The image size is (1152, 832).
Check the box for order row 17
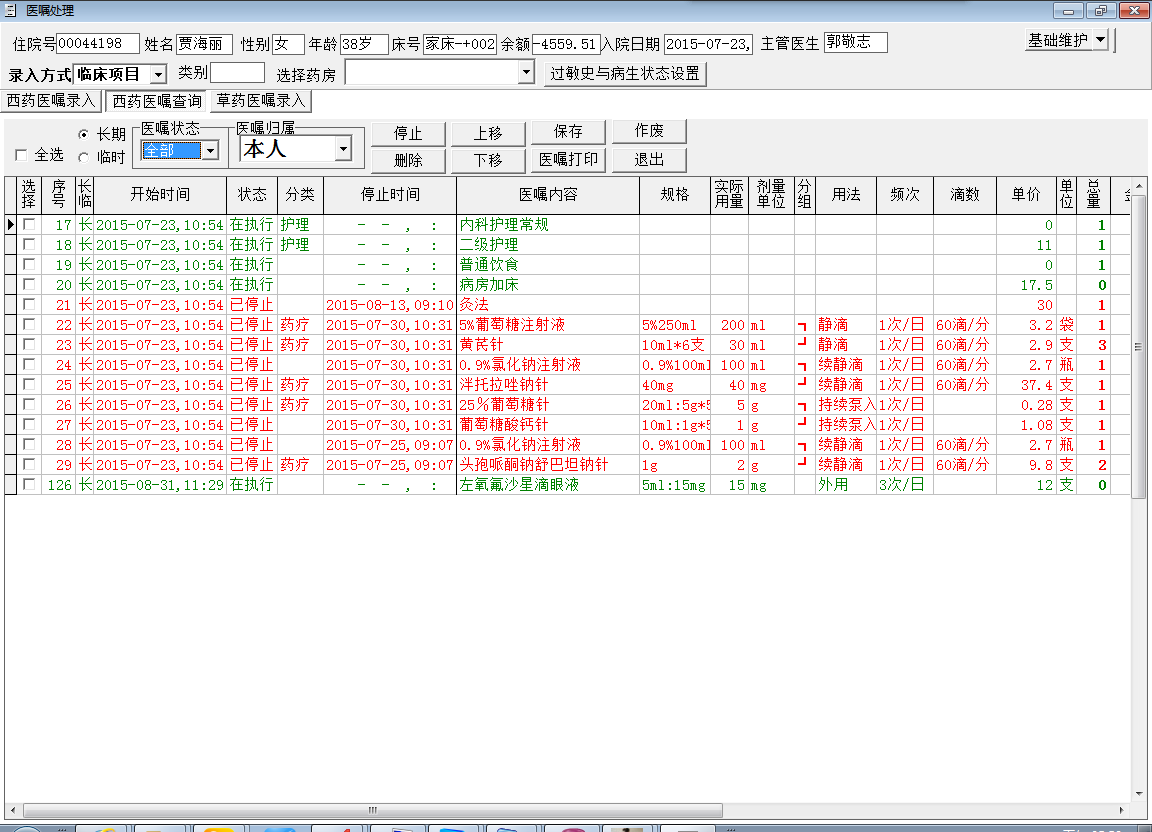point(29,224)
